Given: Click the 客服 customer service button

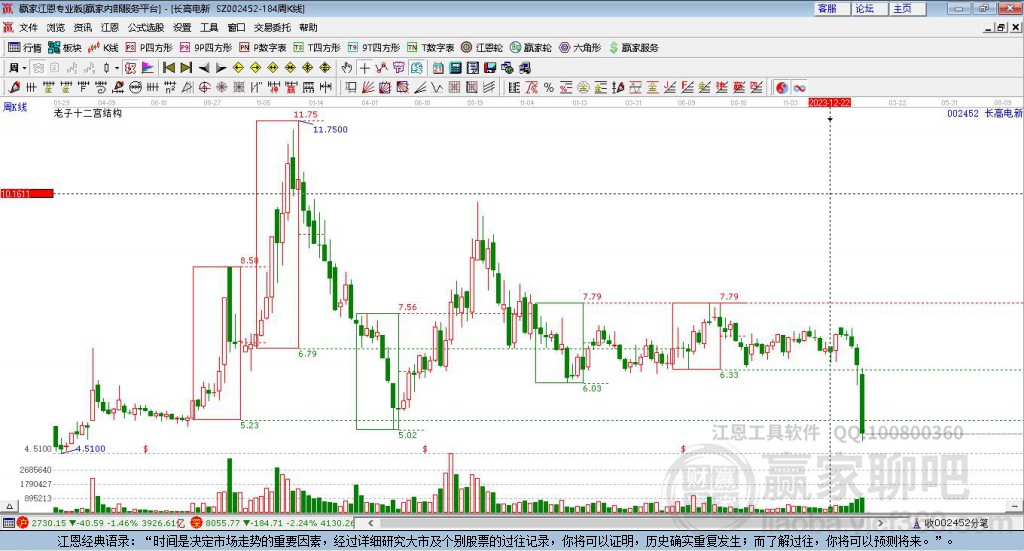Looking at the screenshot, I should click(832, 8).
